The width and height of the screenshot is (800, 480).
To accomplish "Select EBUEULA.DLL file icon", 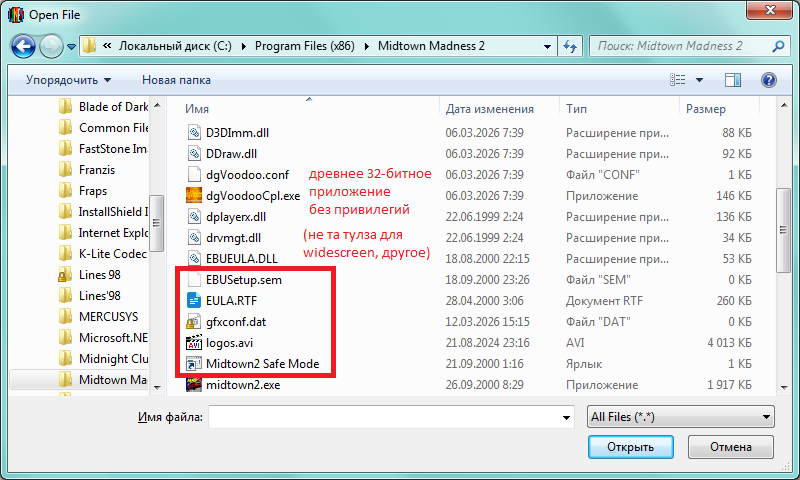I will click(x=194, y=259).
